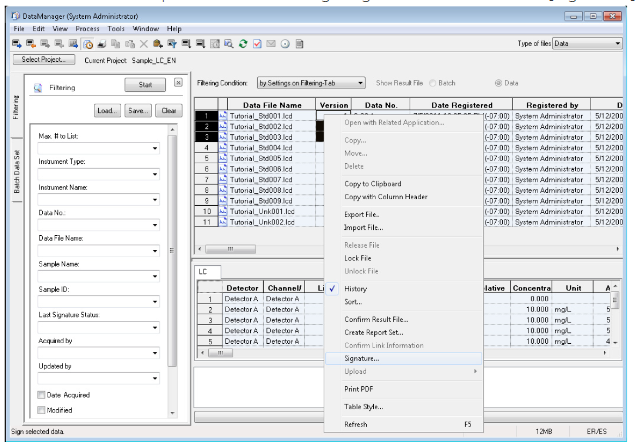Screen dimensions: 638x448
Task: Choose Signature... from the context menu
Action: pyautogui.click(x=403, y=358)
